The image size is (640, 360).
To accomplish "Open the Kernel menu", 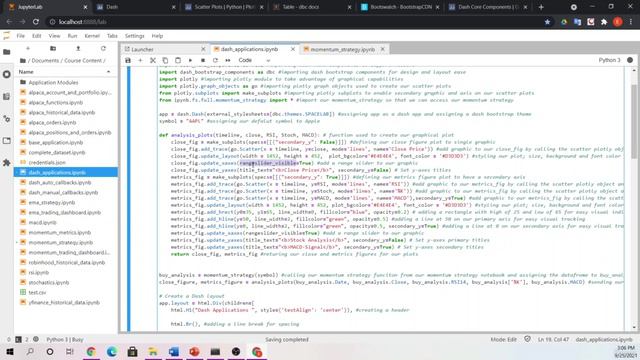I will [92, 36].
